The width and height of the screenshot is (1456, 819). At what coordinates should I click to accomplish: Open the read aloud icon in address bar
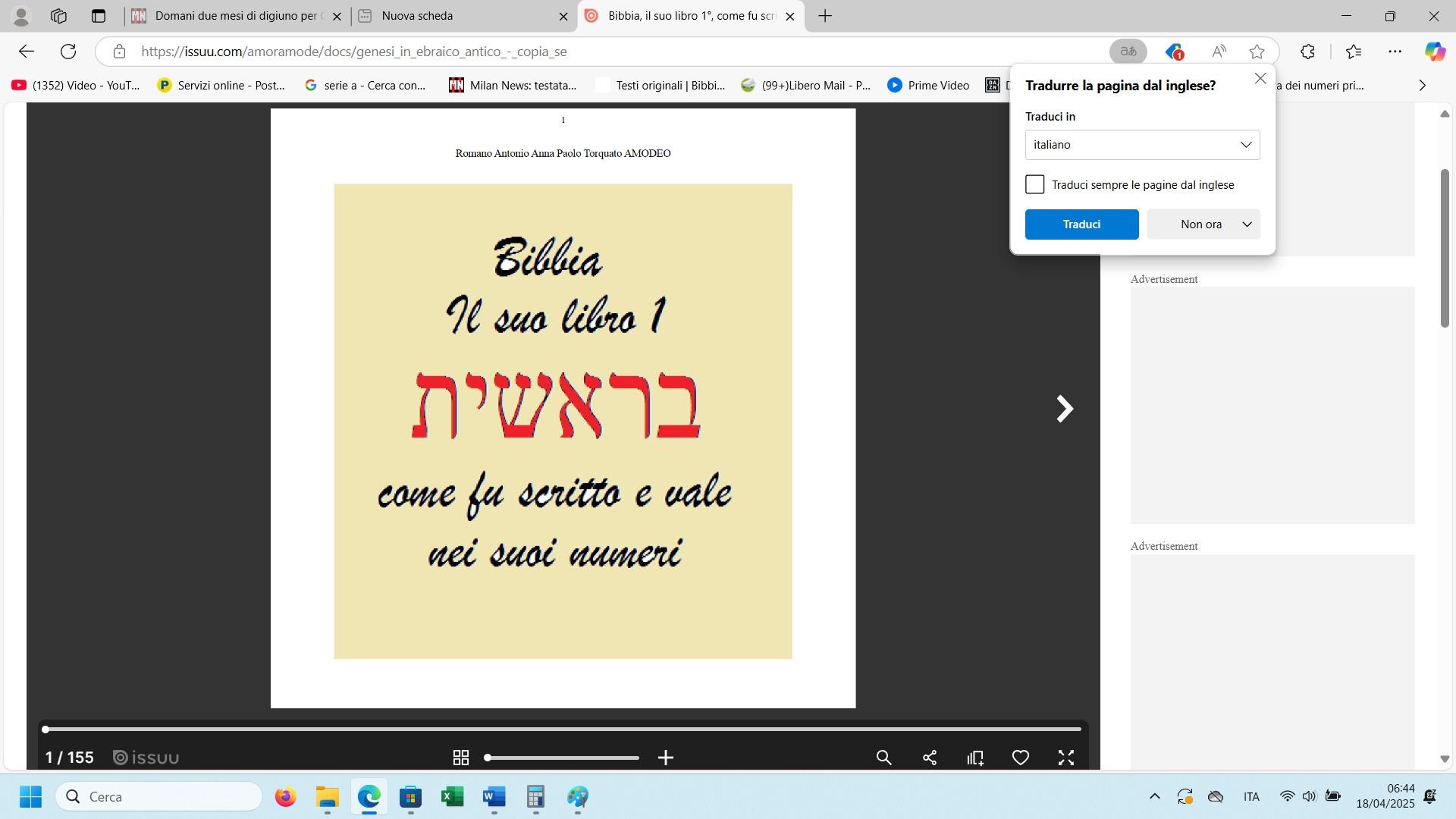point(1219,52)
